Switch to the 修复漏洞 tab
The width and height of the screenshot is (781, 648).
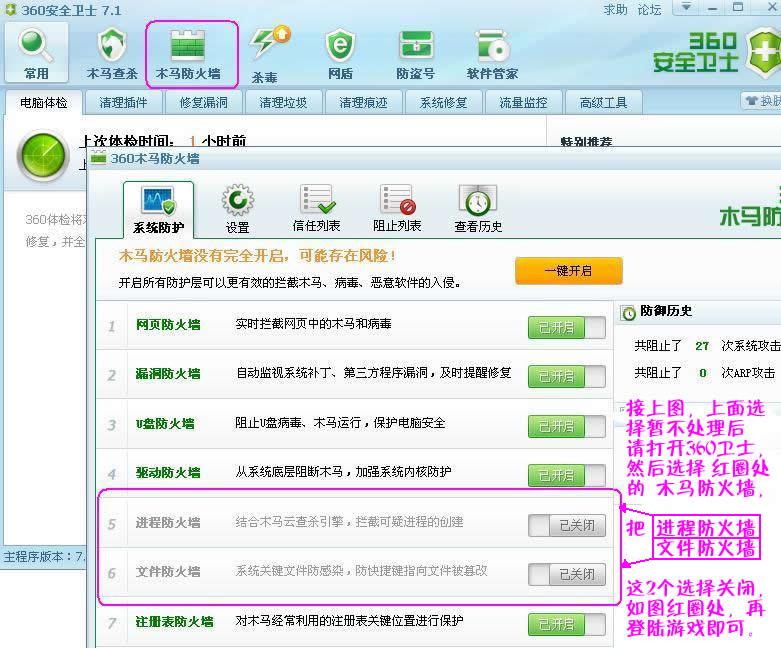pyautogui.click(x=204, y=102)
